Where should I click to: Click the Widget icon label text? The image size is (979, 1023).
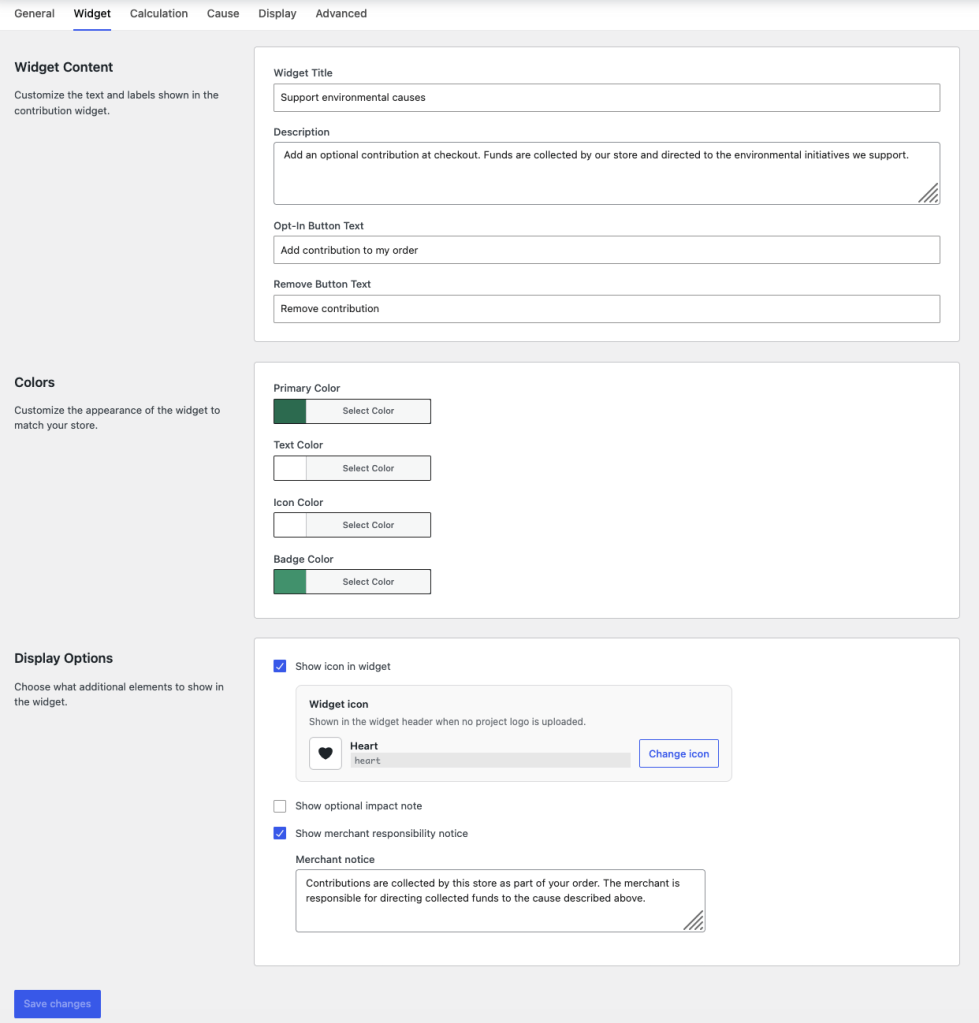click(339, 704)
